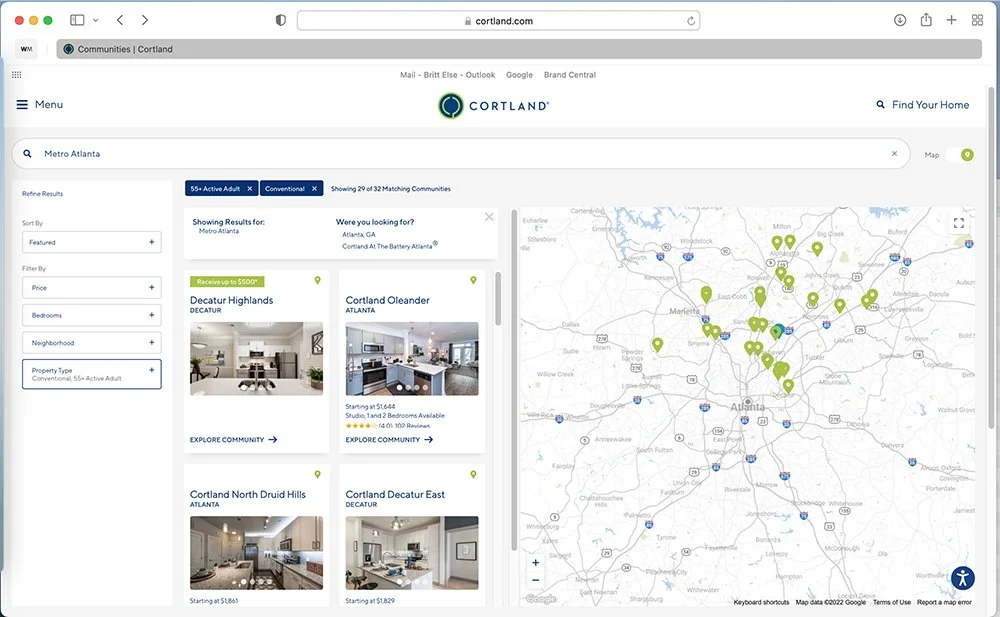Clear the Metro Atlanta search field
1000x617 pixels.
[894, 154]
